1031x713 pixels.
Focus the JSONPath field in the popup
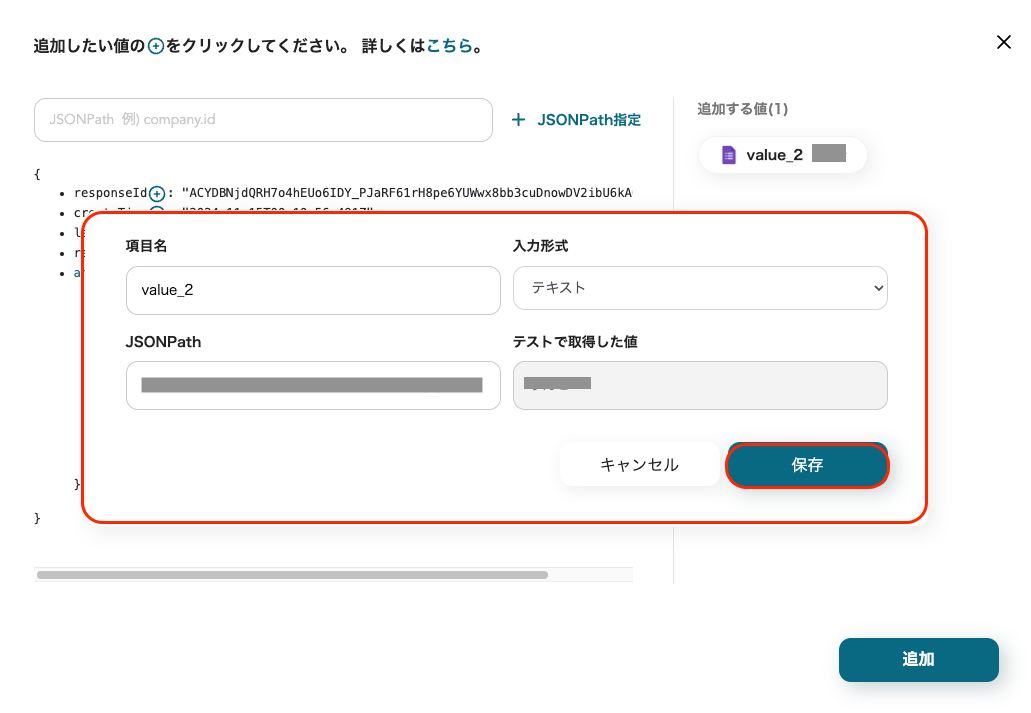point(313,385)
